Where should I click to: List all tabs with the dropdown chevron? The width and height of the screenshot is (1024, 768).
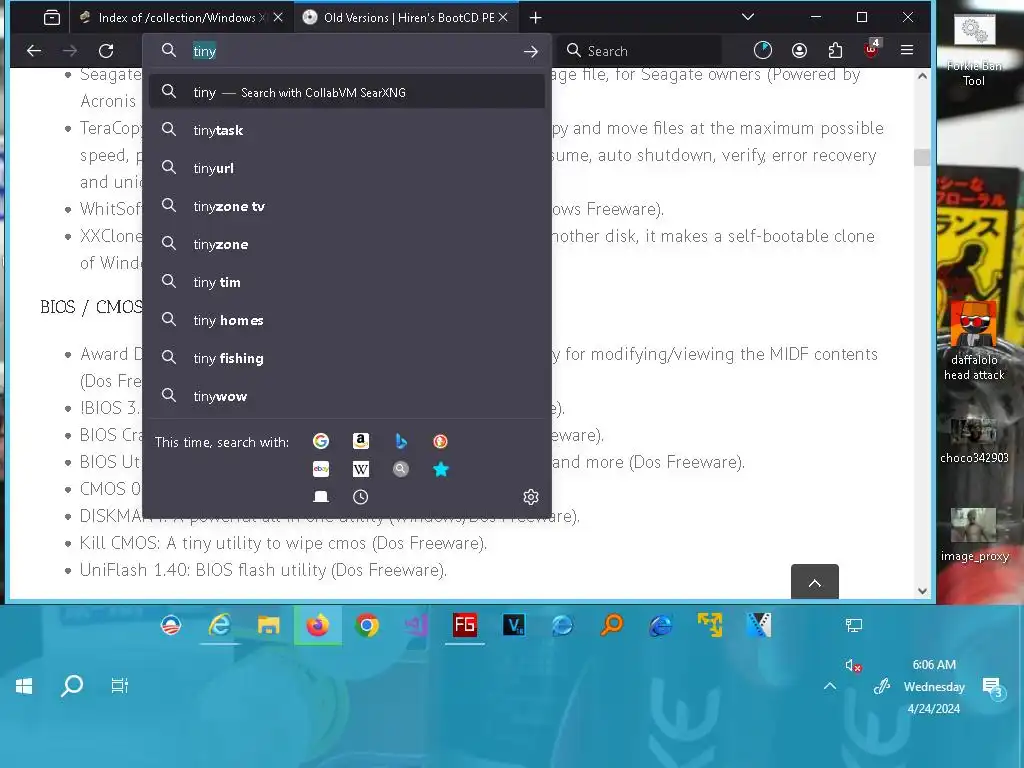tap(748, 17)
